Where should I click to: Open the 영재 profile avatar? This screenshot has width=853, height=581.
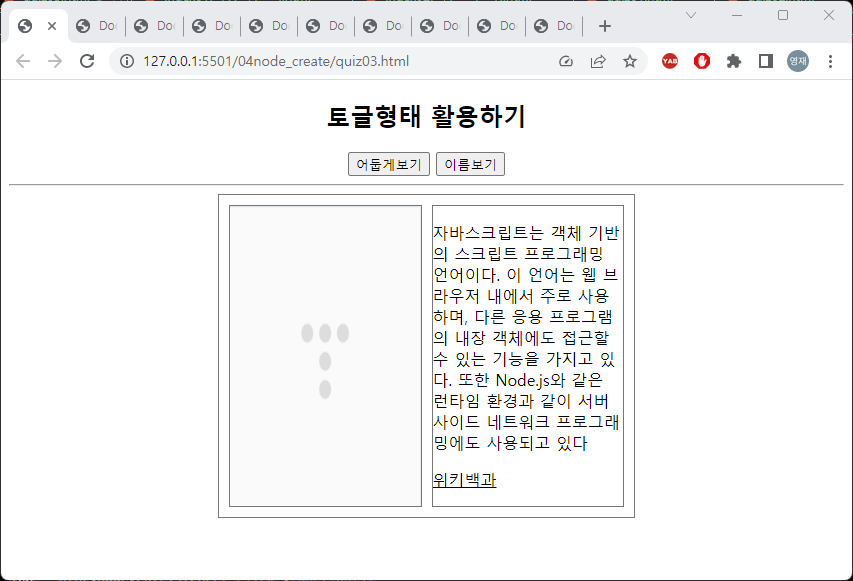click(x=798, y=61)
